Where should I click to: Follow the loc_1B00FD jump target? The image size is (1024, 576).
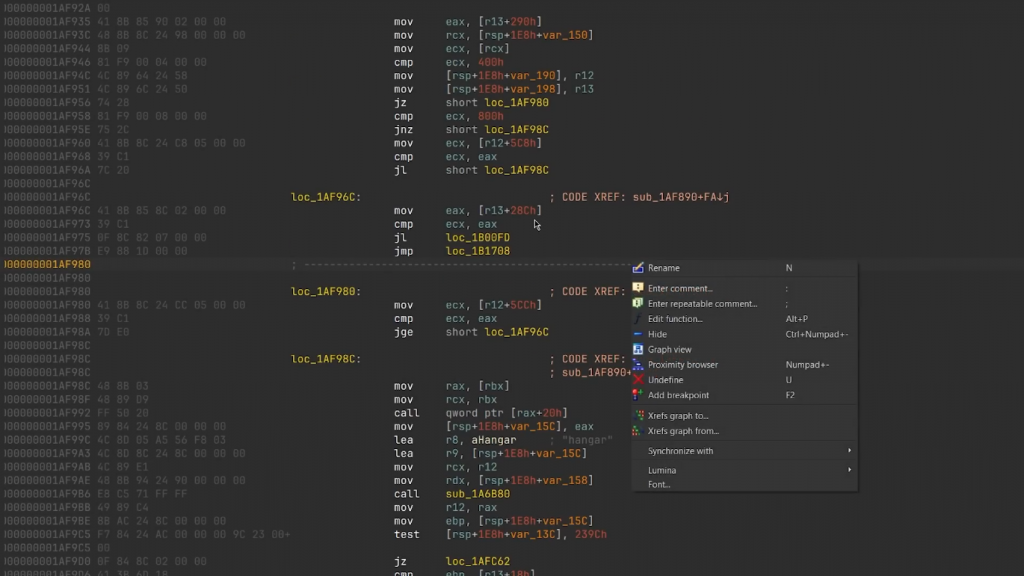coord(477,237)
